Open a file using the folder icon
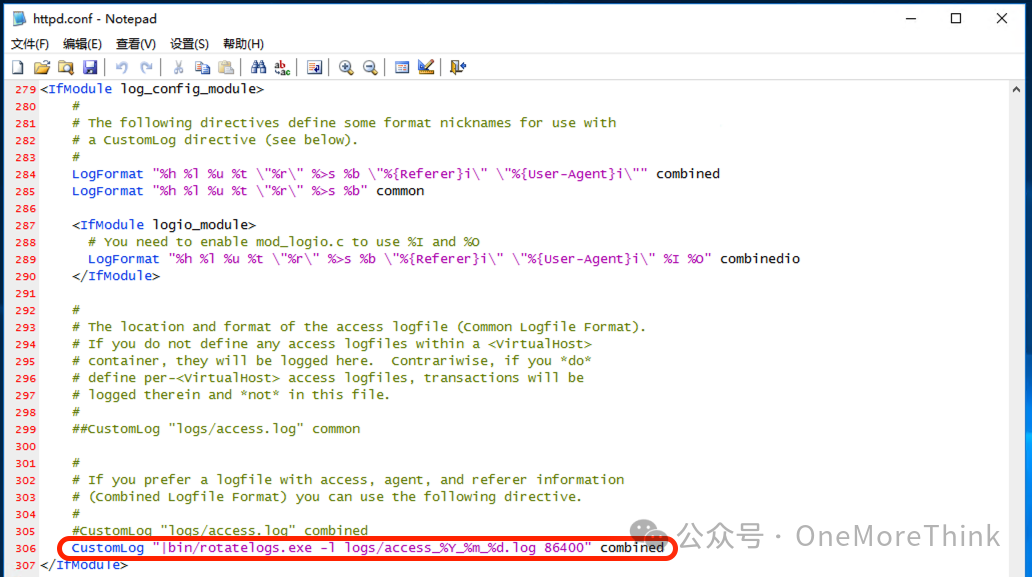Screen dimensions: 1032x577 coord(41,67)
